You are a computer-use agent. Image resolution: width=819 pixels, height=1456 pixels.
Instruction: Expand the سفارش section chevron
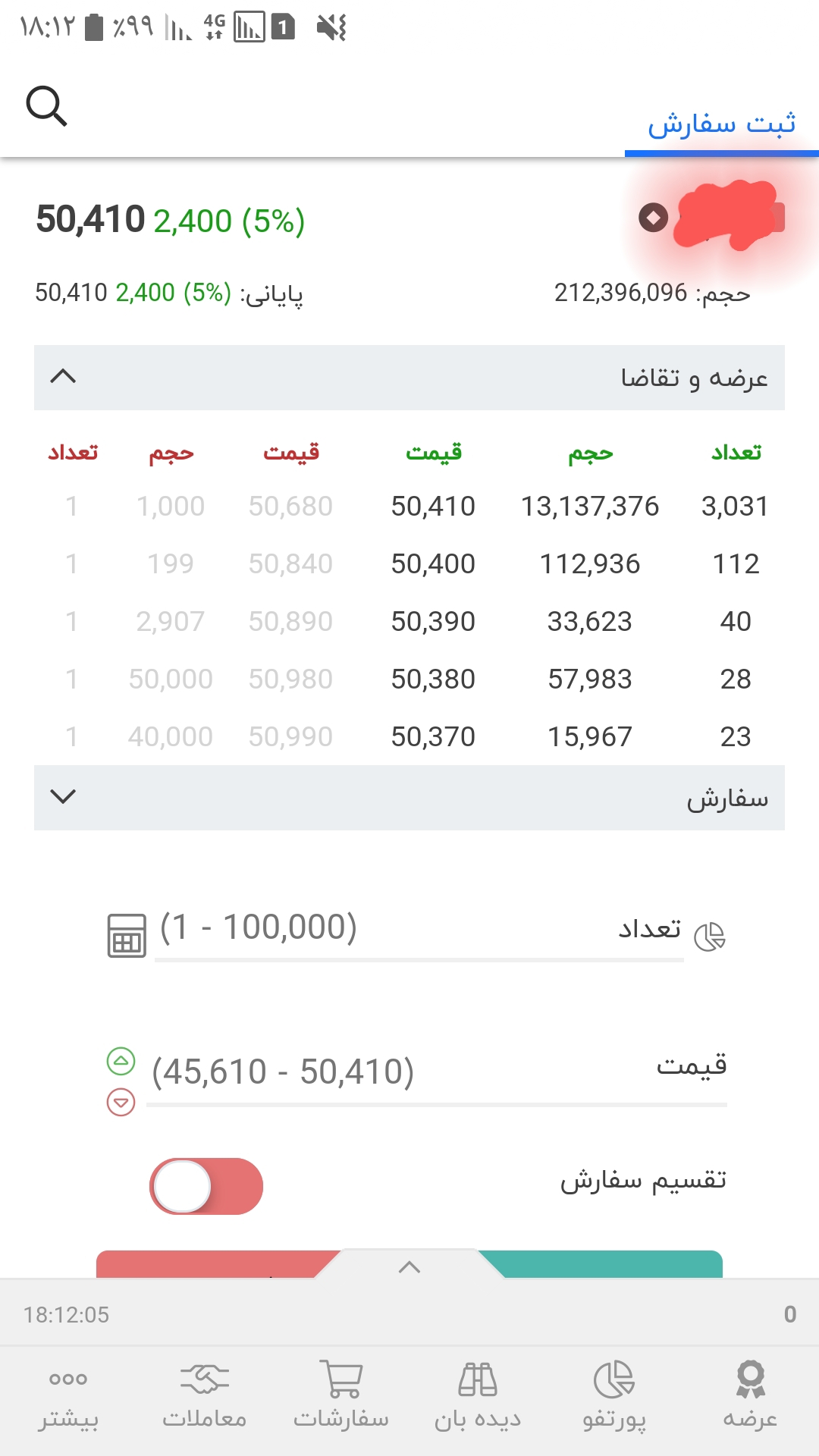[63, 796]
